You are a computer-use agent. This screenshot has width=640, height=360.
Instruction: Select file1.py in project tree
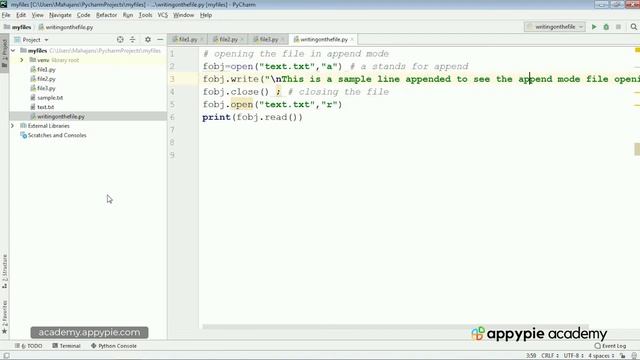(x=46, y=69)
